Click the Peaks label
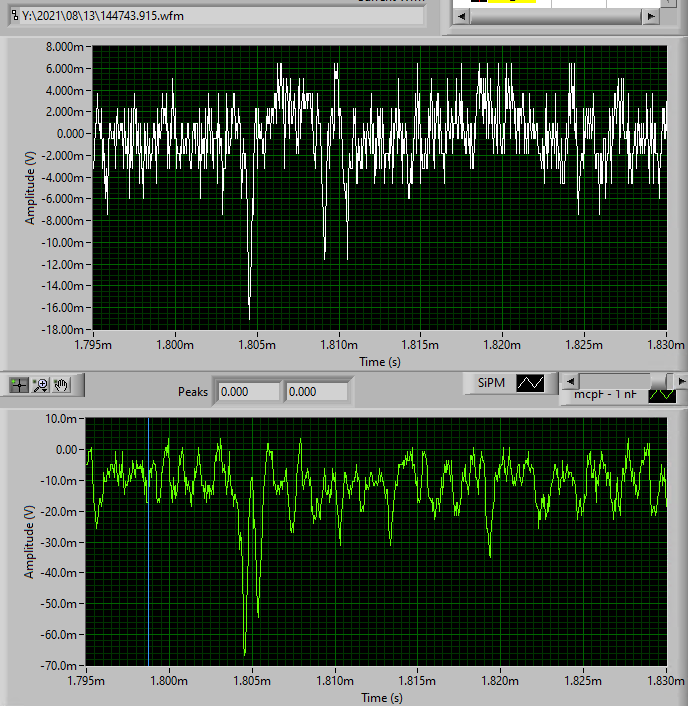Viewport: 688px width, 706px height. pyautogui.click(x=193, y=392)
